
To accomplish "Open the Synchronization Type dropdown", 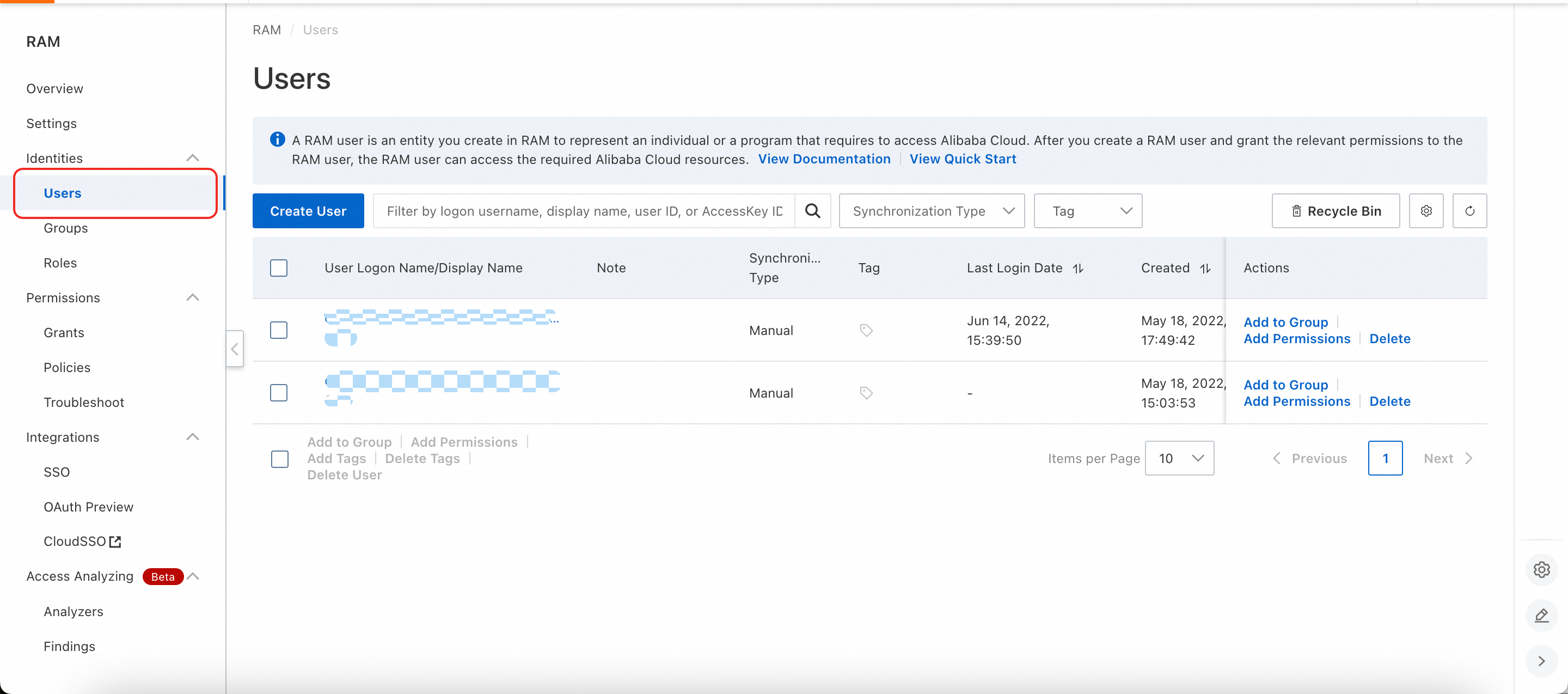I will [x=932, y=211].
